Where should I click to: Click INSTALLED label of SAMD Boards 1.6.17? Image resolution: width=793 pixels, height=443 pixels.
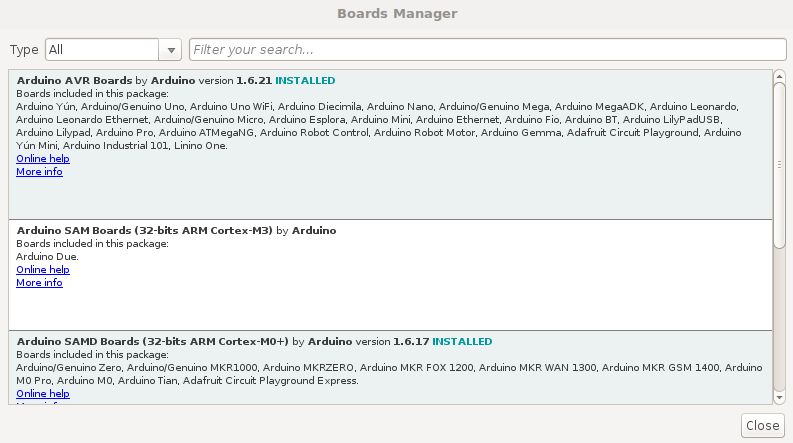click(x=462, y=341)
